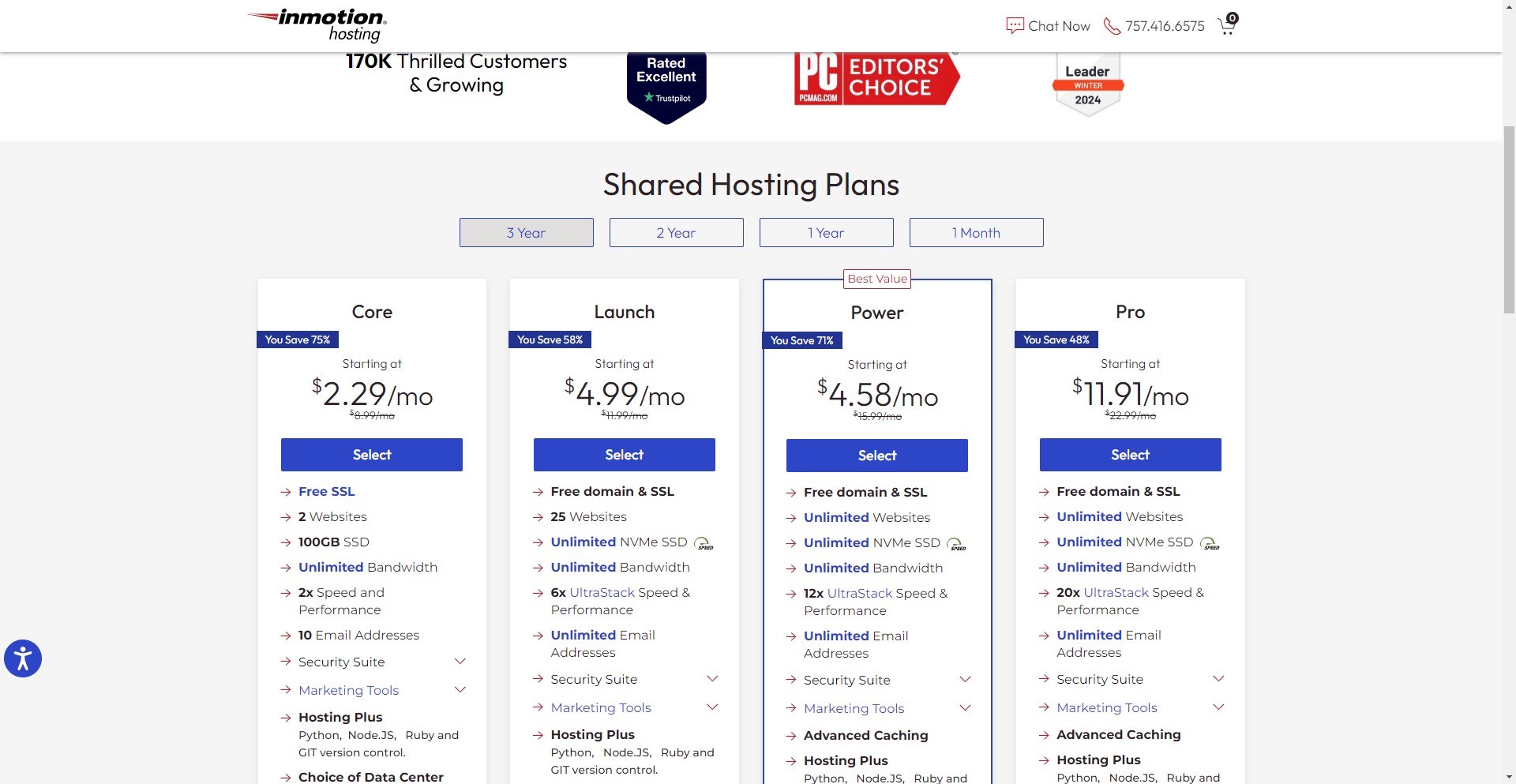Image resolution: width=1516 pixels, height=784 pixels.
Task: Click the InMotion Hosting logo
Action: tap(317, 25)
